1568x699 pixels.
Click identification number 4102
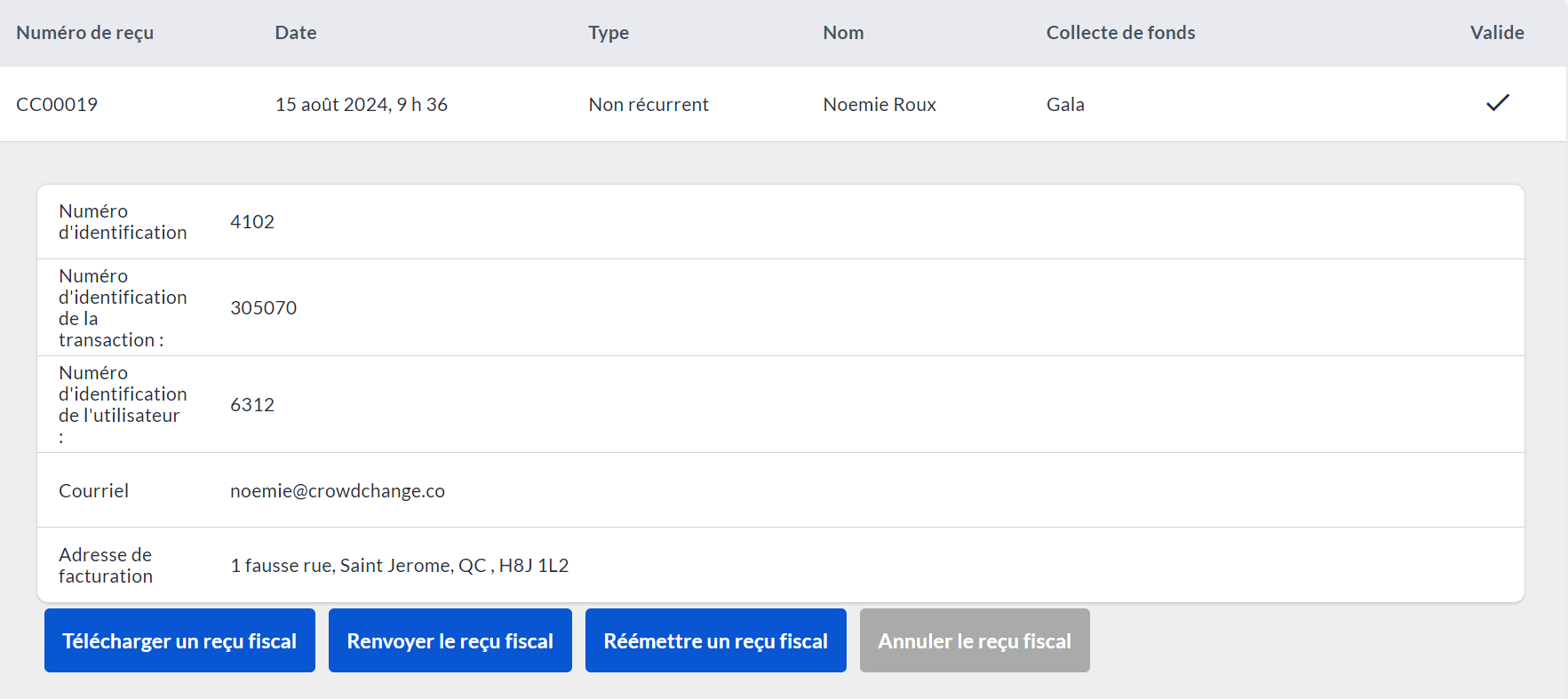pyautogui.click(x=252, y=222)
